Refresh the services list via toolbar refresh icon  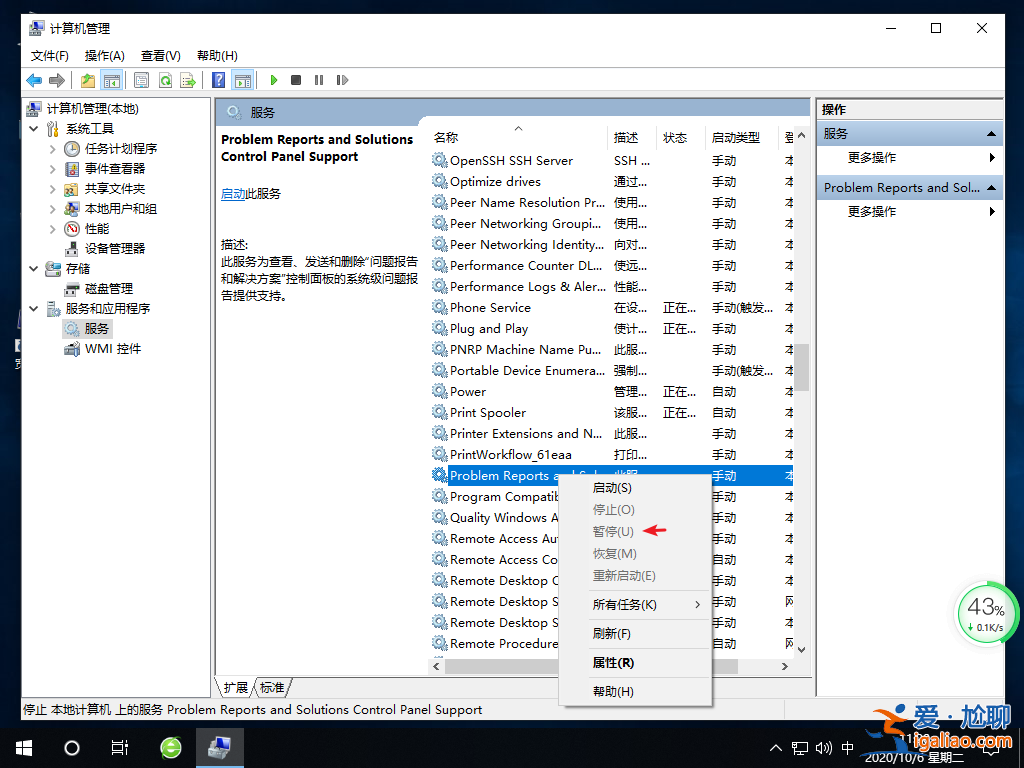165,80
